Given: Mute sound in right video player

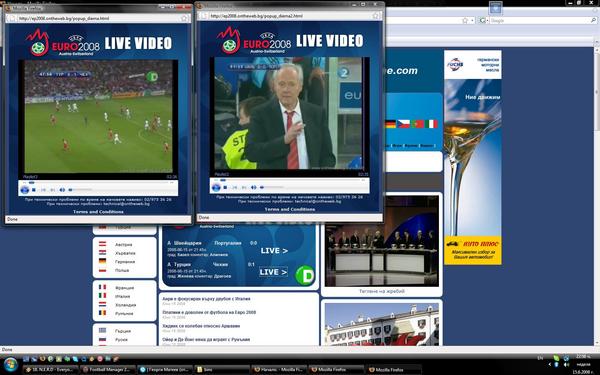Looking at the screenshot, I should (x=253, y=188).
